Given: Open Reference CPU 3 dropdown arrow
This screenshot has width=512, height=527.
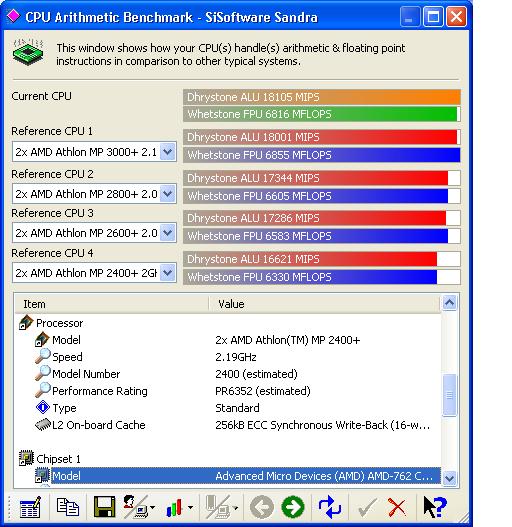Looking at the screenshot, I should (x=167, y=233).
